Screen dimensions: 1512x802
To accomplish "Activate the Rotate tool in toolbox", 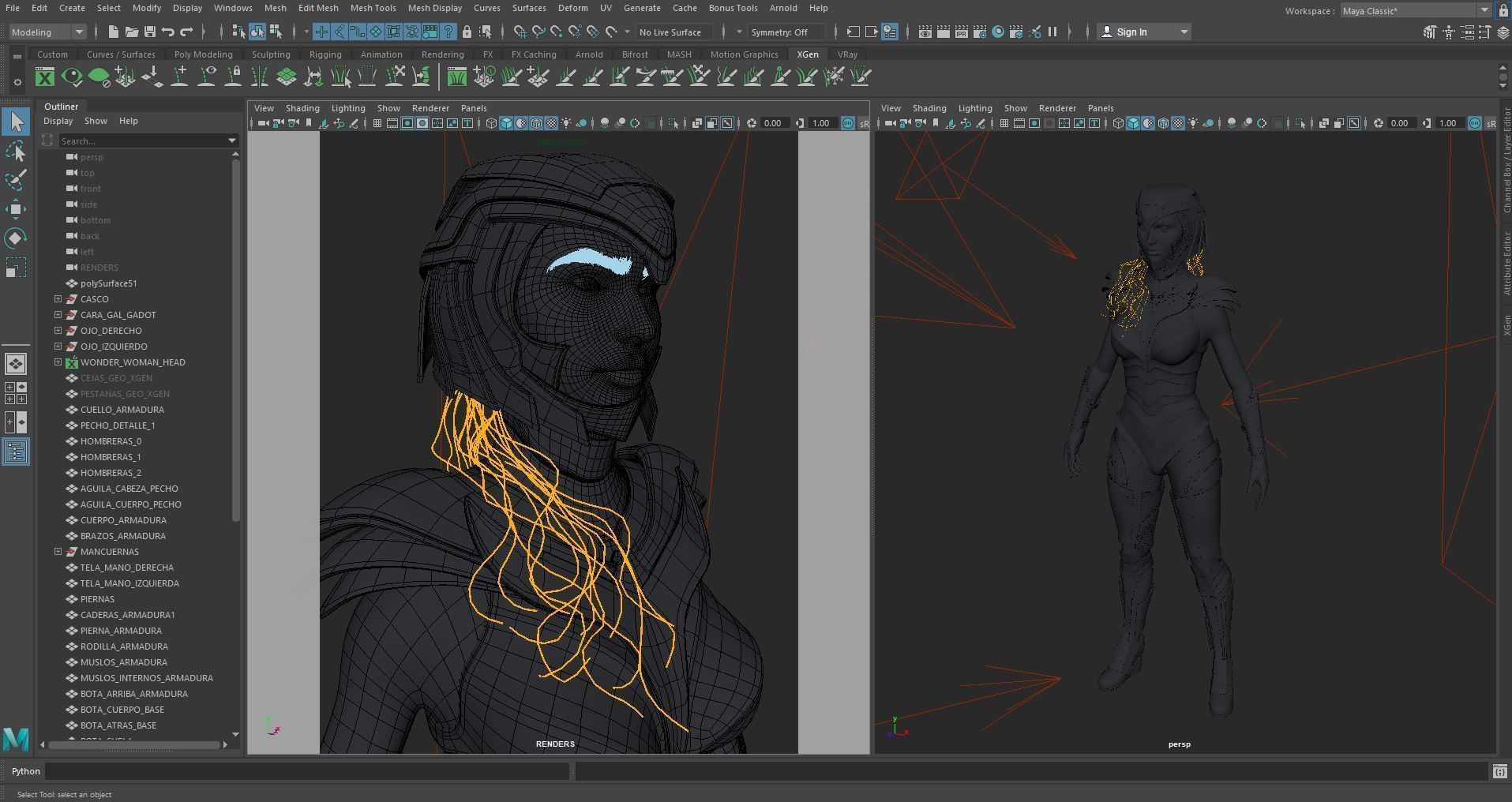I will click(x=16, y=238).
